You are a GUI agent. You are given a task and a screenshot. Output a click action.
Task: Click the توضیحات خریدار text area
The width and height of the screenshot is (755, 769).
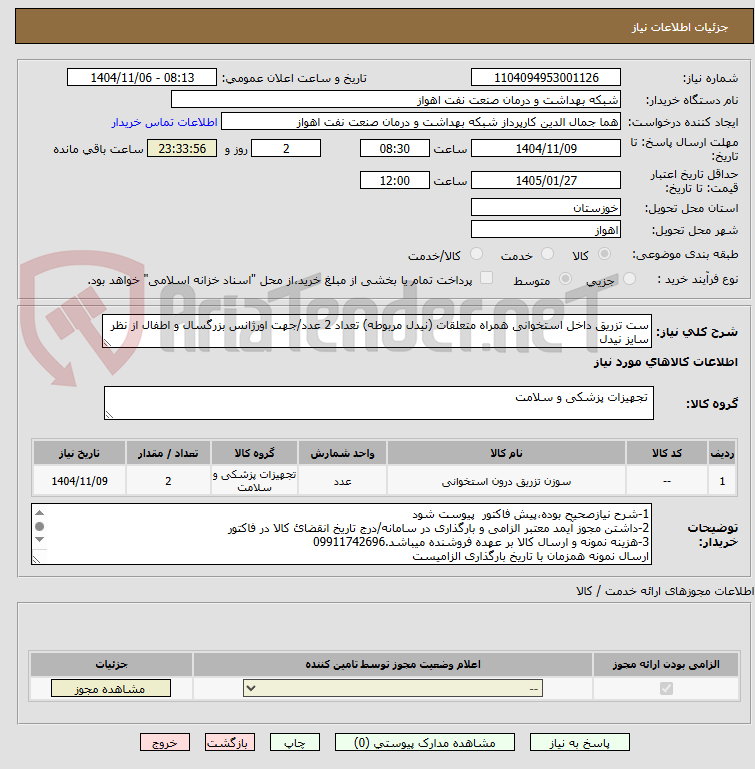coord(341,534)
